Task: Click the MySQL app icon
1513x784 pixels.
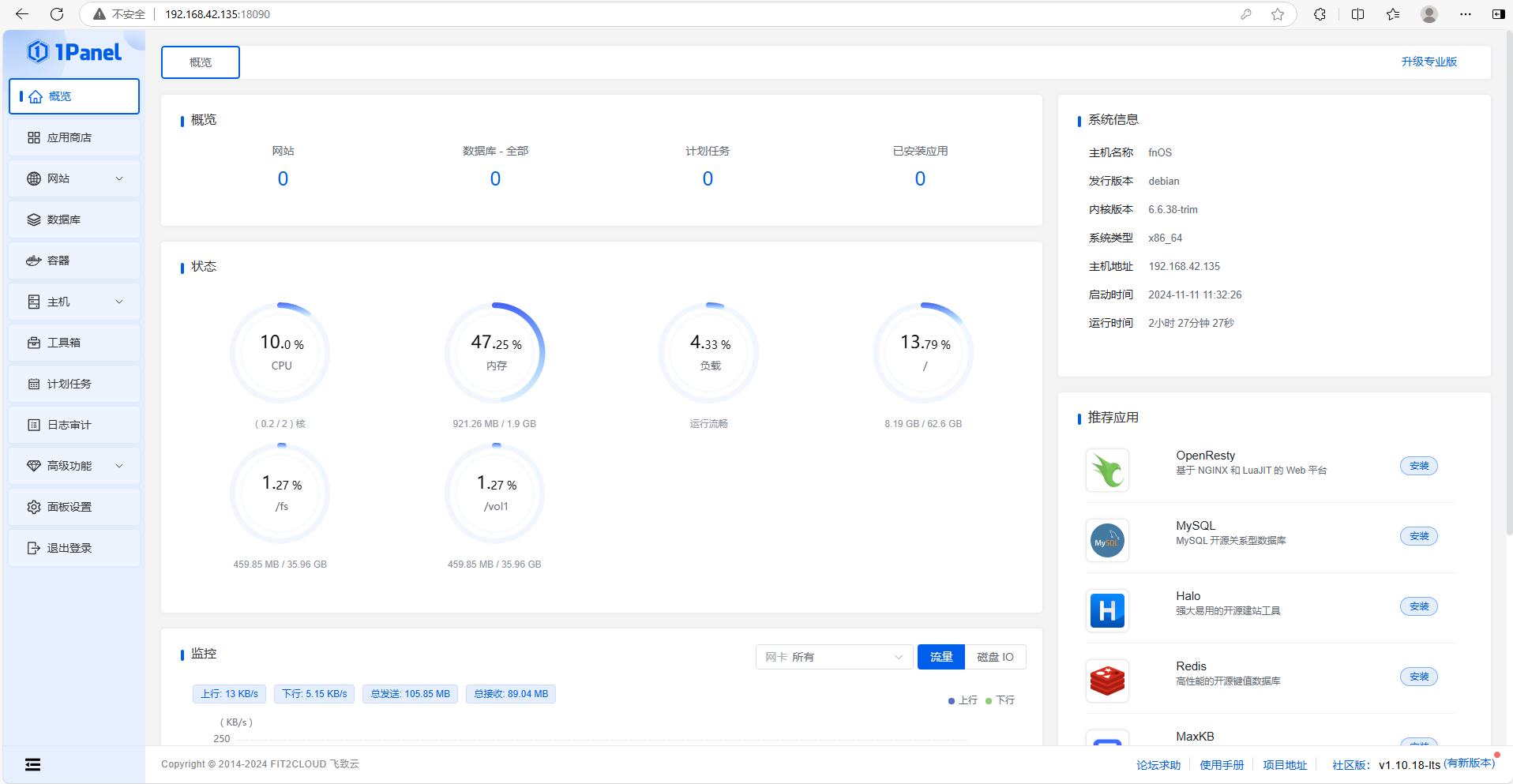Action: 1107,541
